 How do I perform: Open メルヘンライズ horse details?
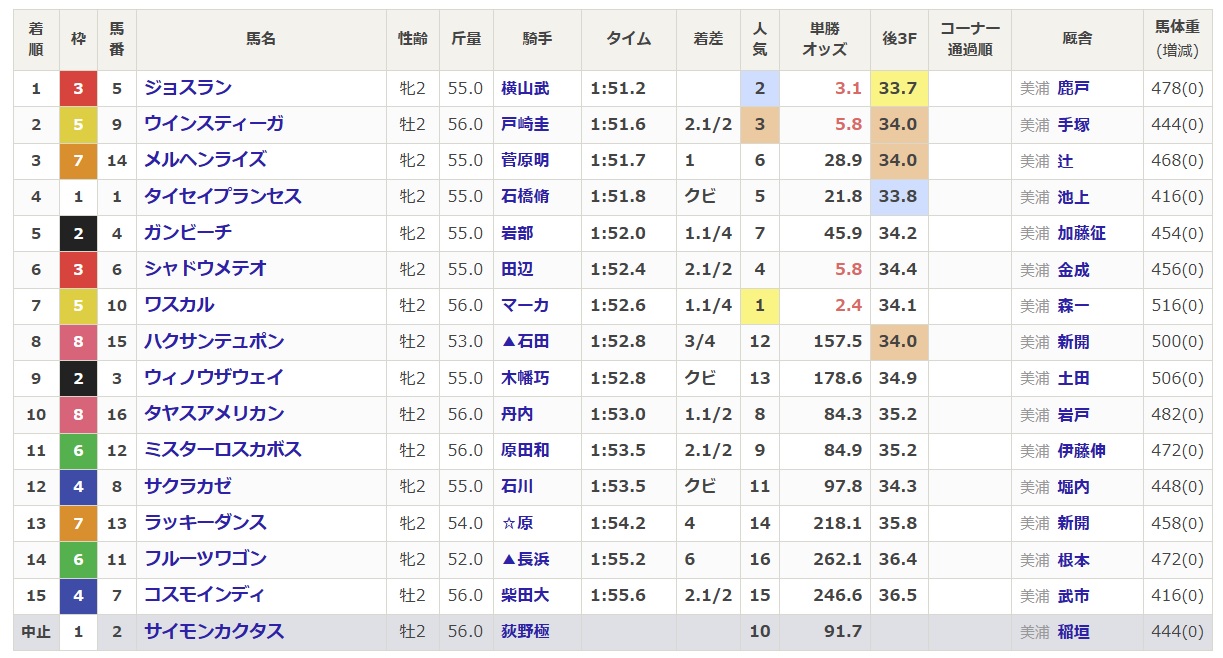coord(205,160)
